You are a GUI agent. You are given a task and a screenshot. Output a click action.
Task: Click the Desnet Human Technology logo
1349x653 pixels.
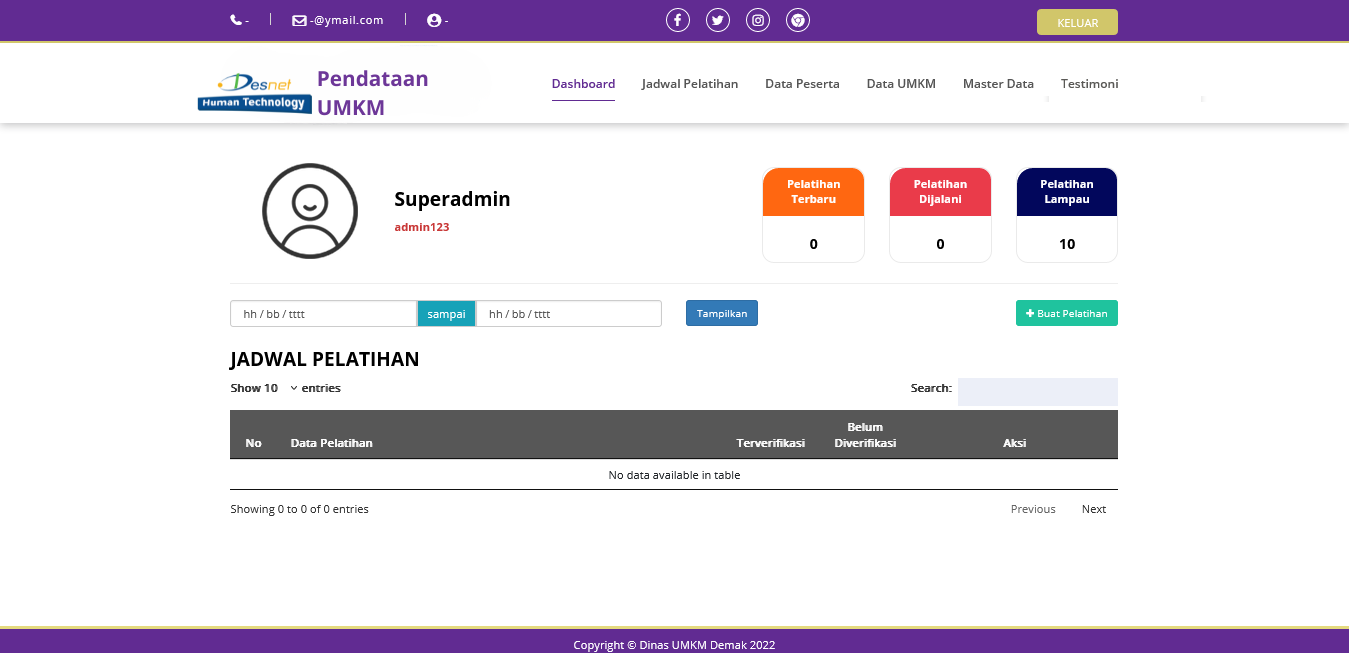tap(255, 93)
